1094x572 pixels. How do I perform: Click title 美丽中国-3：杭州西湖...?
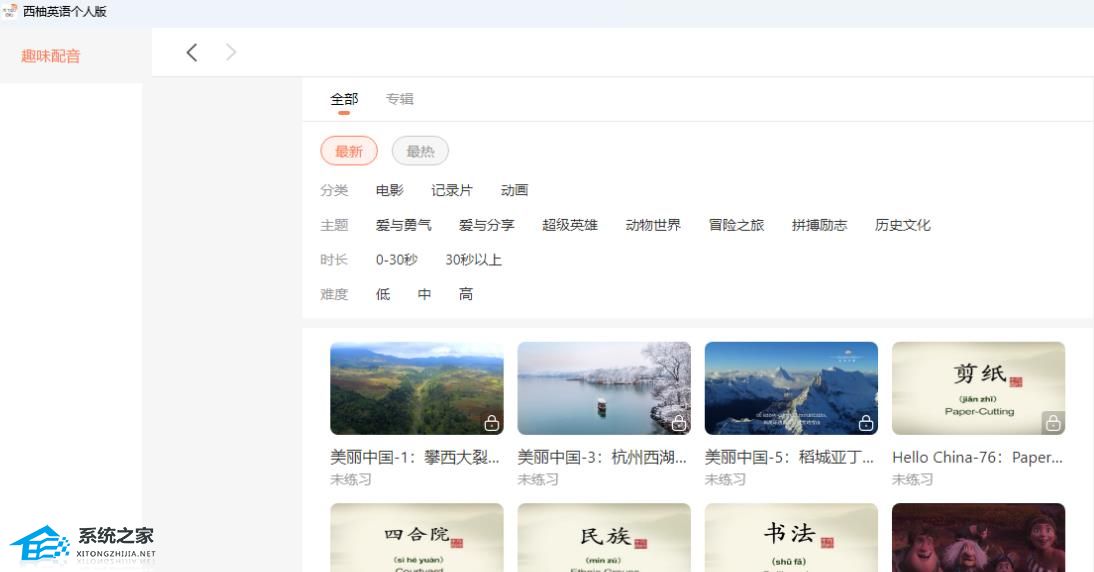click(602, 458)
